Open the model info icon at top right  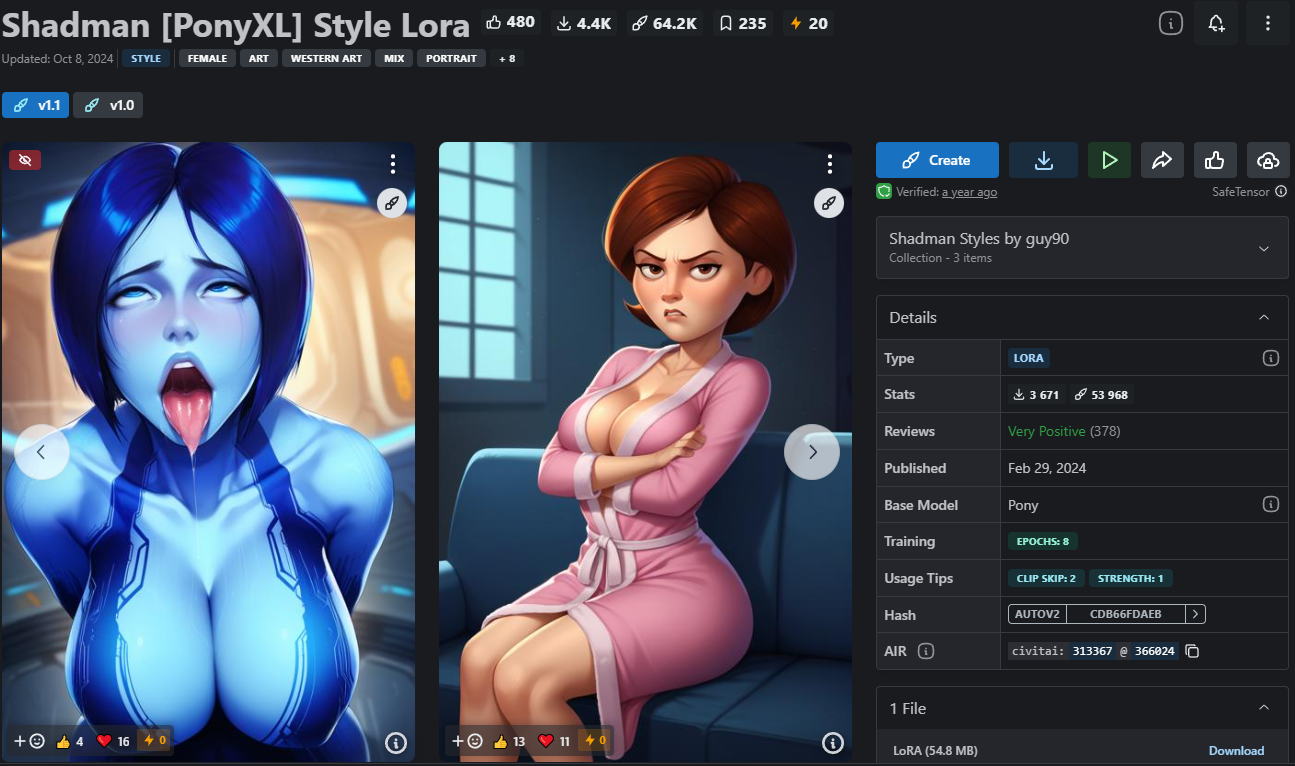pyautogui.click(x=1171, y=23)
